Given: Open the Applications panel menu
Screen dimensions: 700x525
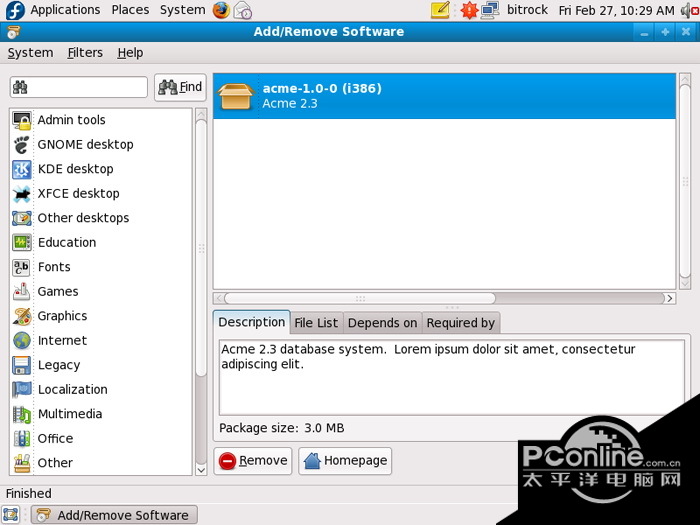Looking at the screenshot, I should (x=65, y=10).
